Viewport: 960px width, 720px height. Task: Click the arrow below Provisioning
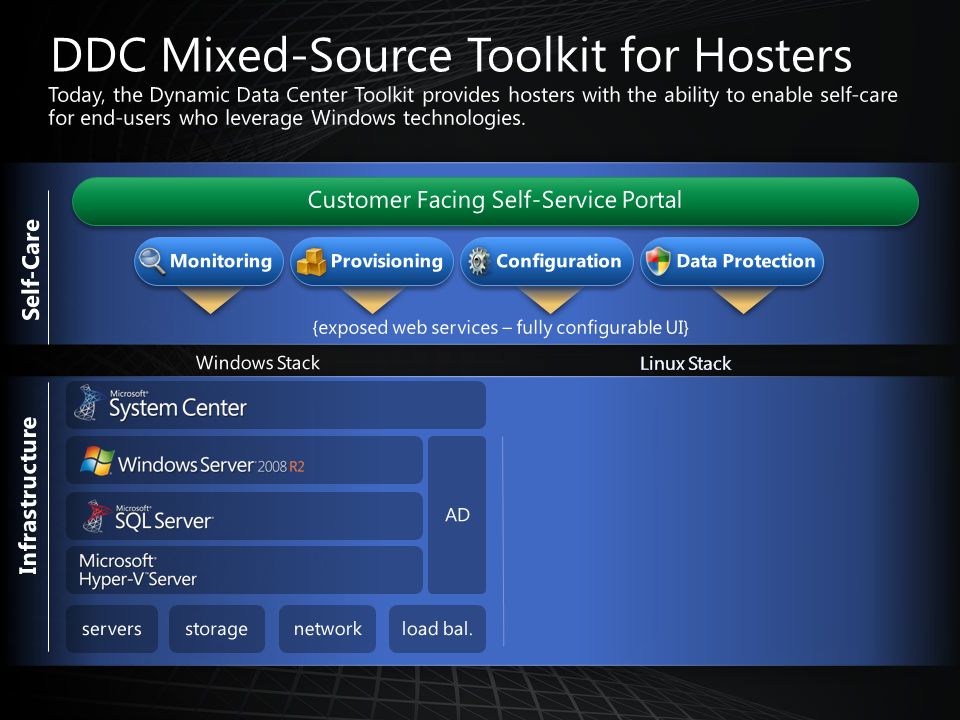click(x=372, y=300)
